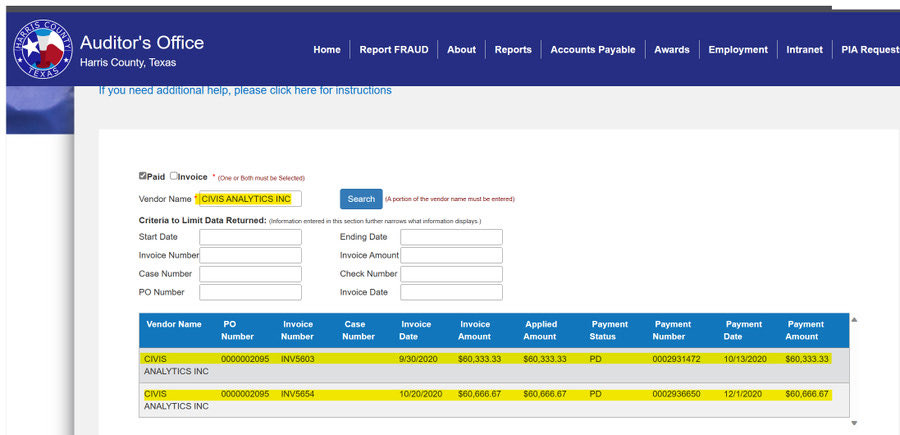The width and height of the screenshot is (900, 435).
Task: Select the Case Number field
Action: pyautogui.click(x=250, y=274)
